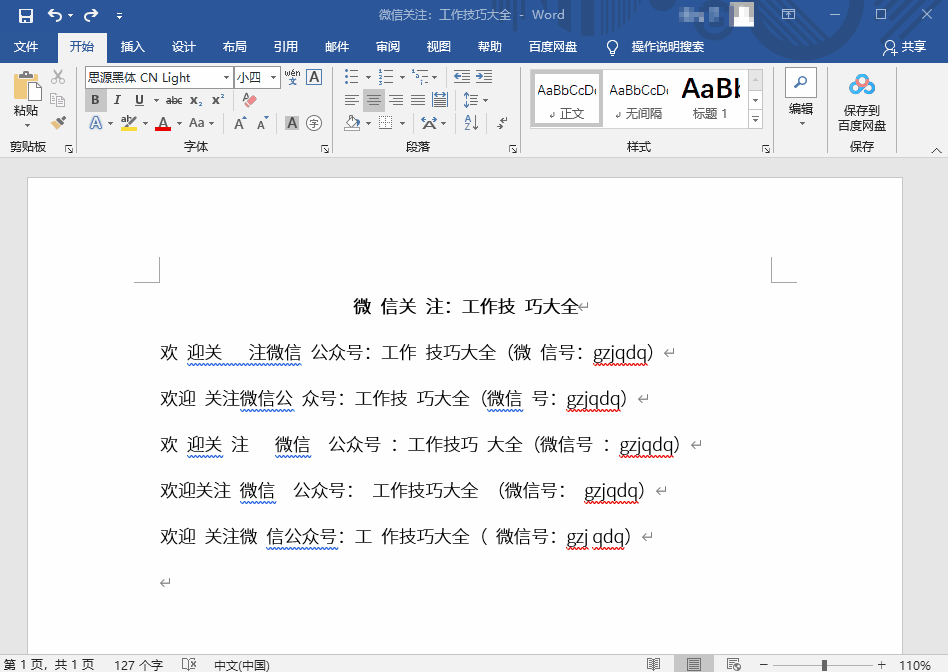Redo the last action

point(91,15)
